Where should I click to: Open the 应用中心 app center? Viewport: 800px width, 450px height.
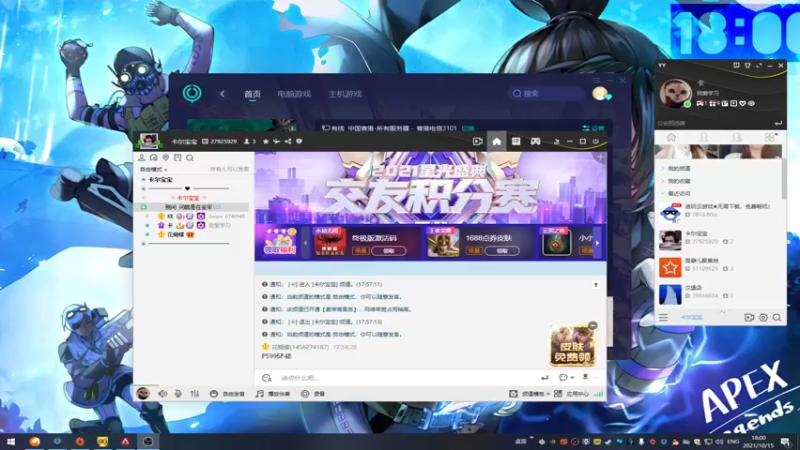coord(571,394)
